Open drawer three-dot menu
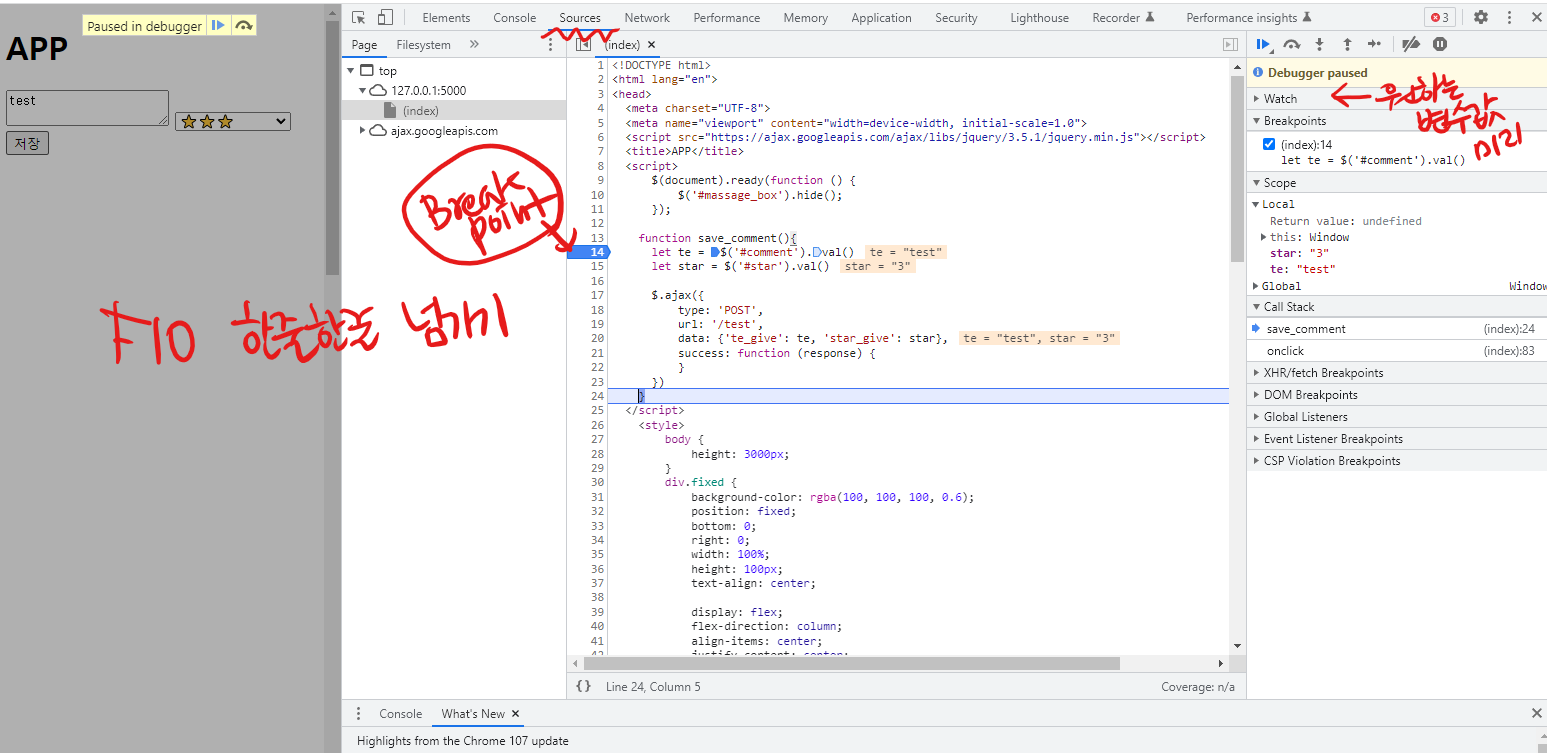This screenshot has height=753, width=1547. pos(358,713)
